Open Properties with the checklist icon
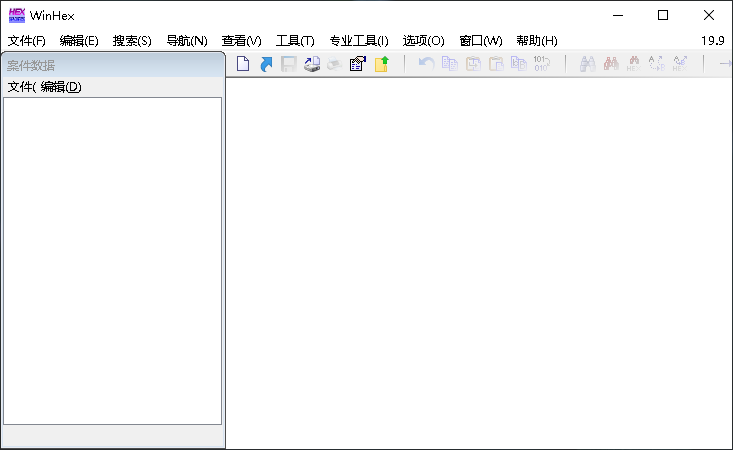Screen dimensions: 733x450 coord(358,64)
